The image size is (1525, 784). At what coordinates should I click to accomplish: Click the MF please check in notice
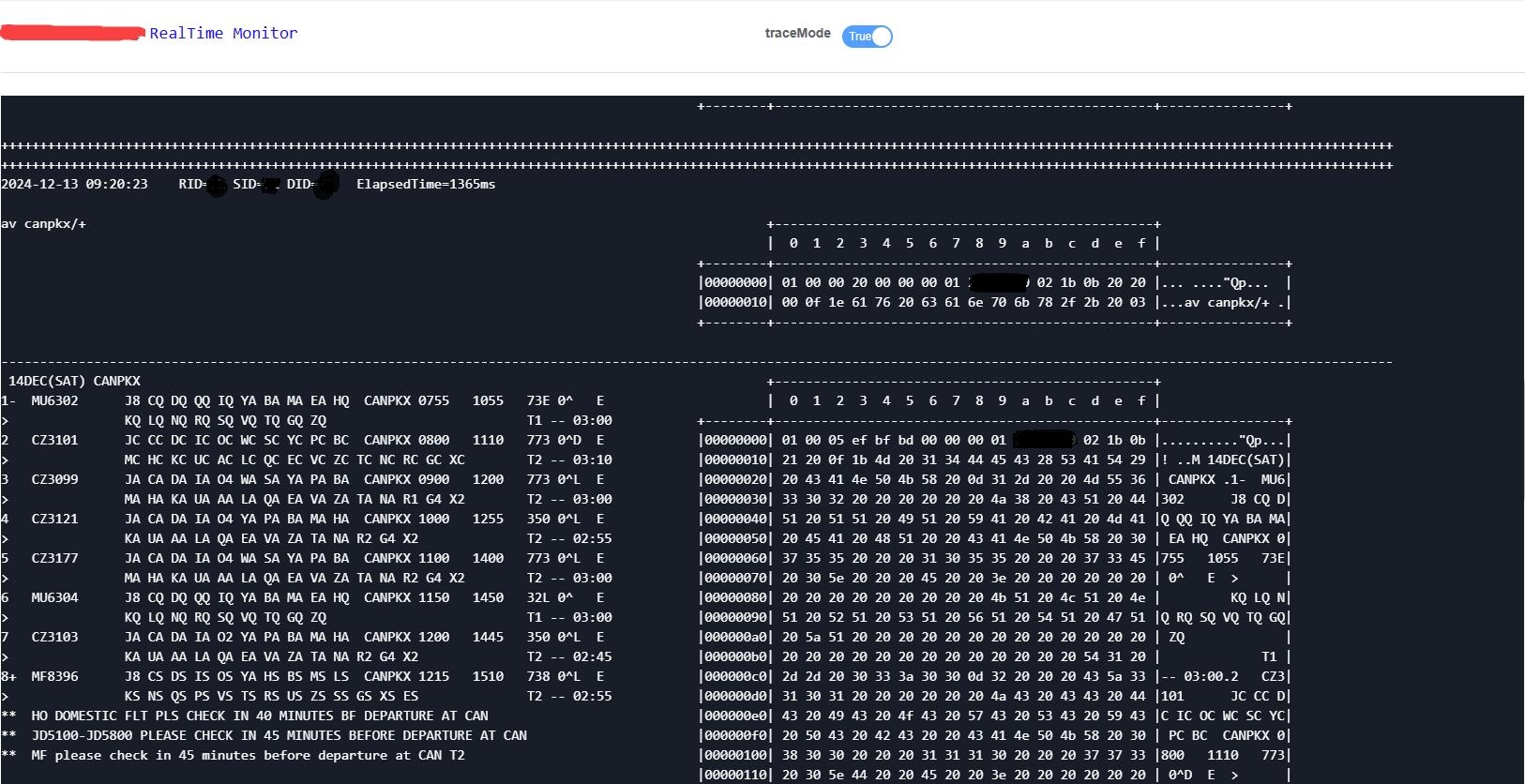coord(248,755)
